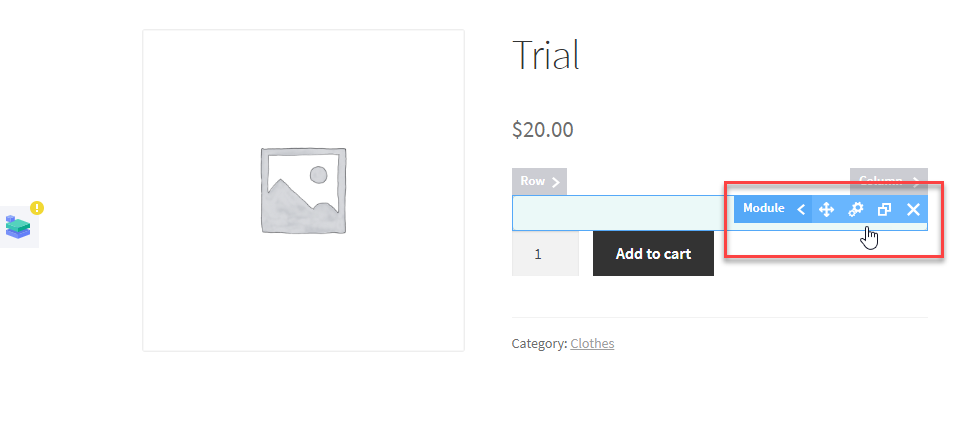Click the placeholder picture icon in the product image
The height and width of the screenshot is (422, 962).
[303, 190]
